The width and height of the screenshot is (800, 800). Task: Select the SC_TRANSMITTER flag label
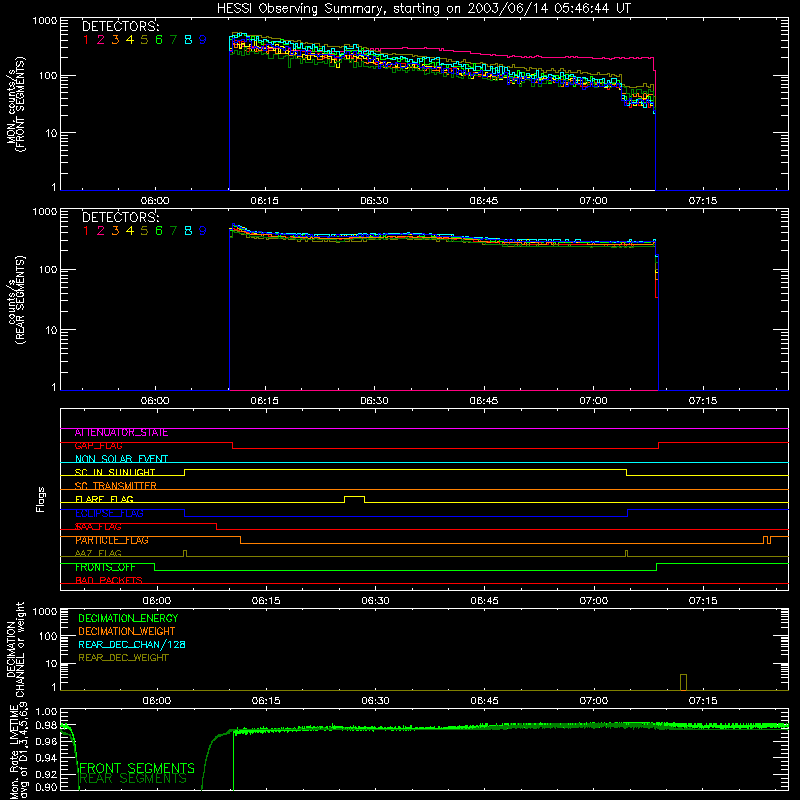point(116,486)
